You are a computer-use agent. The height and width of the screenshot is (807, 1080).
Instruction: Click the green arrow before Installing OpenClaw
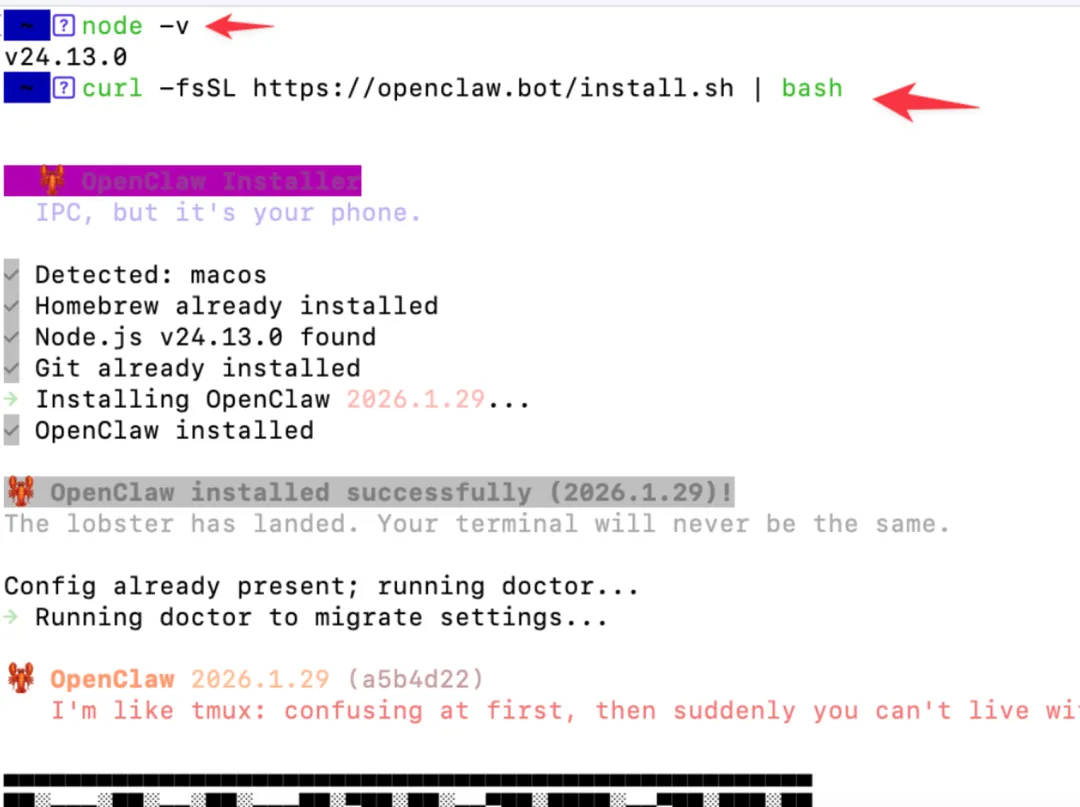click(11, 399)
